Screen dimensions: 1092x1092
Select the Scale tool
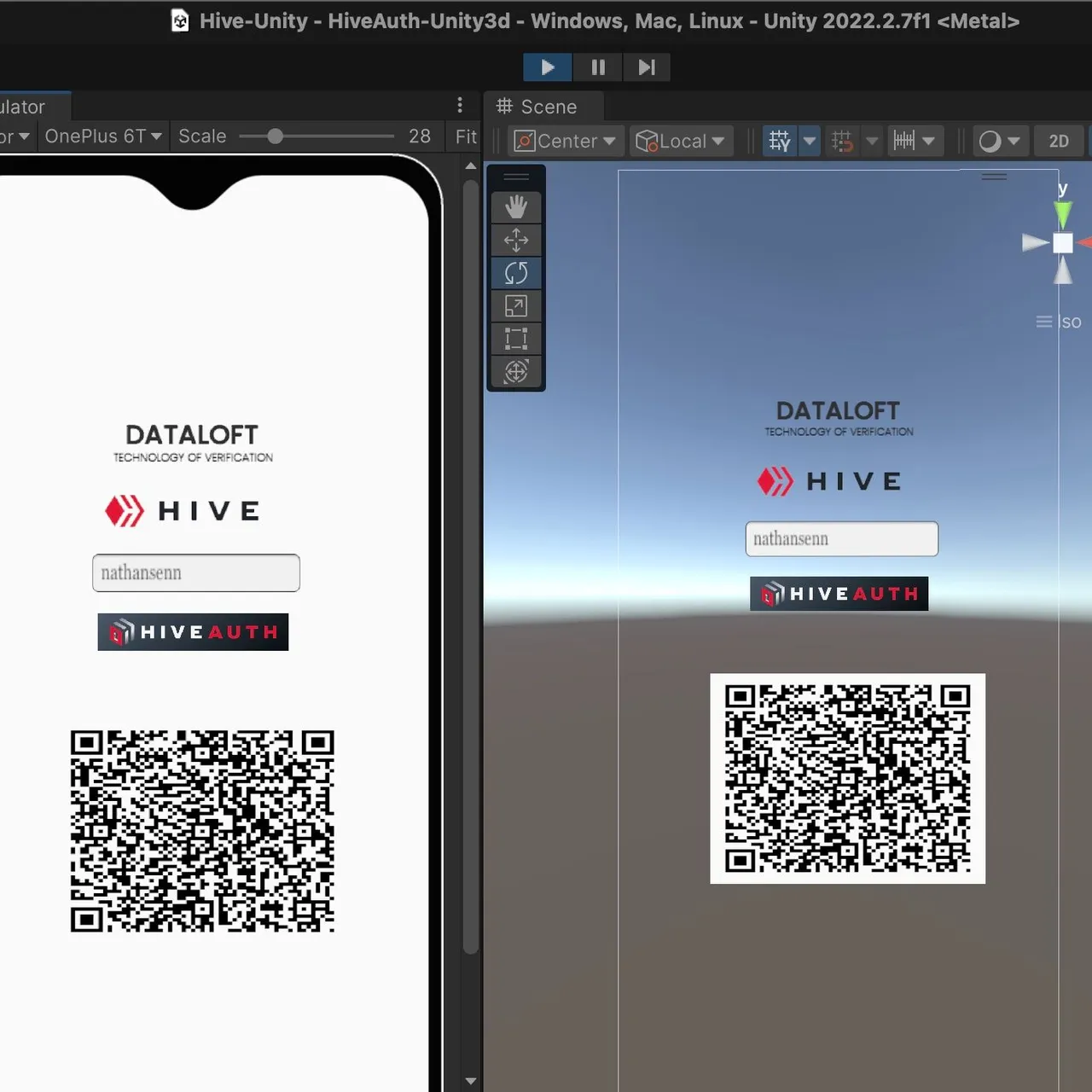pyautogui.click(x=516, y=305)
